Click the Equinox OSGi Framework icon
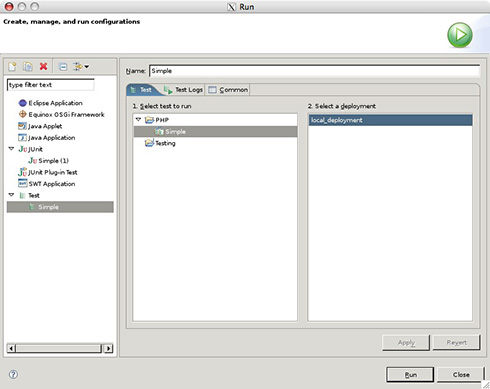This screenshot has width=490, height=389. tap(22, 114)
